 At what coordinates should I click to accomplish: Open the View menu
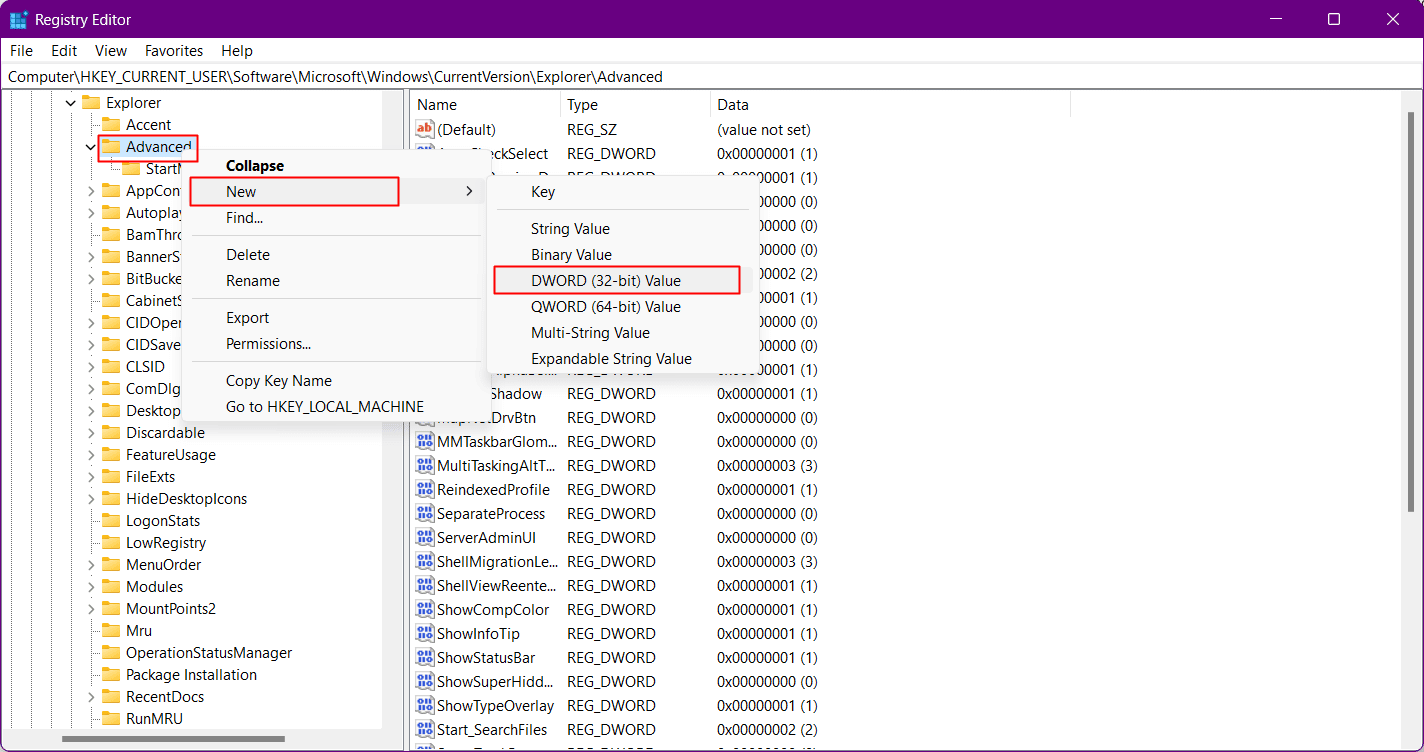tap(111, 50)
